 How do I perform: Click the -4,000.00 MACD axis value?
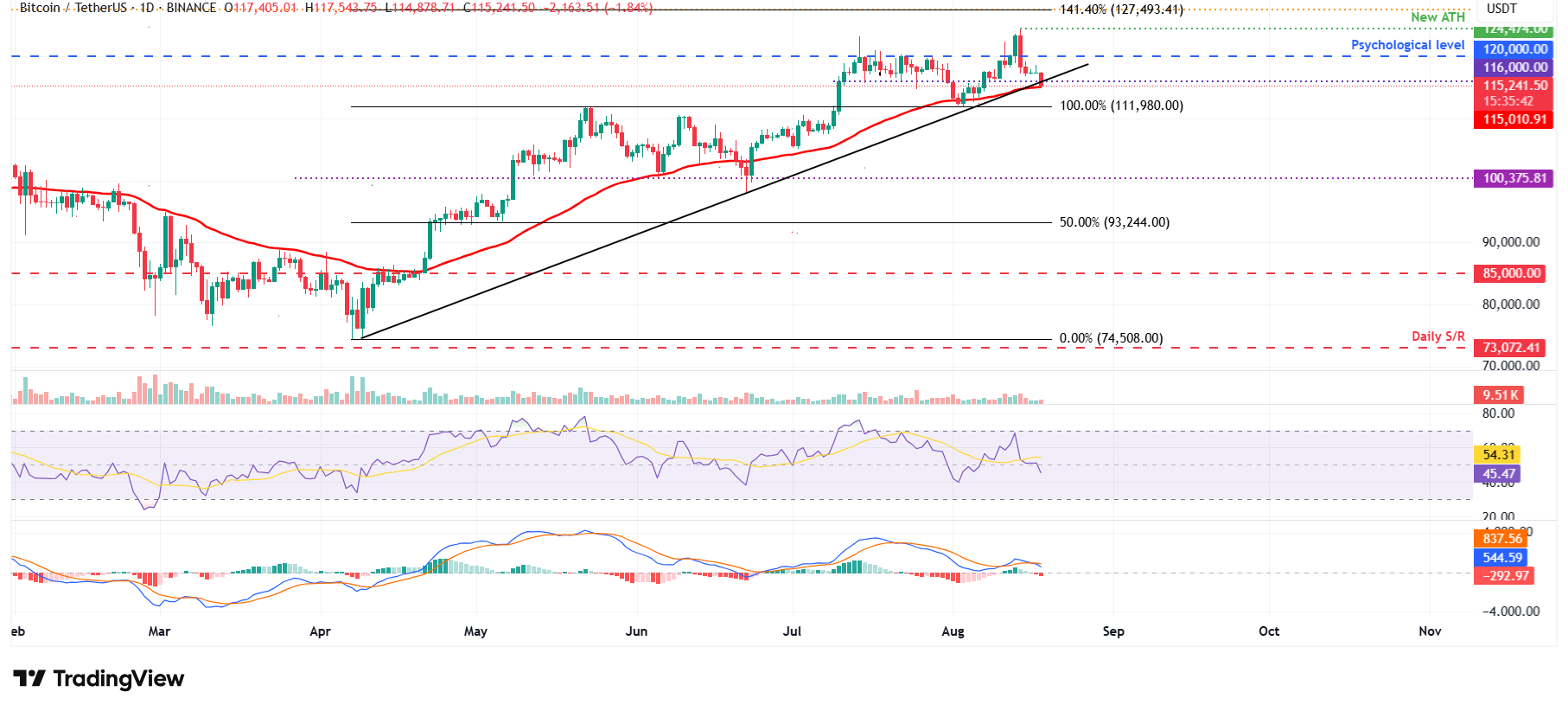(1510, 612)
